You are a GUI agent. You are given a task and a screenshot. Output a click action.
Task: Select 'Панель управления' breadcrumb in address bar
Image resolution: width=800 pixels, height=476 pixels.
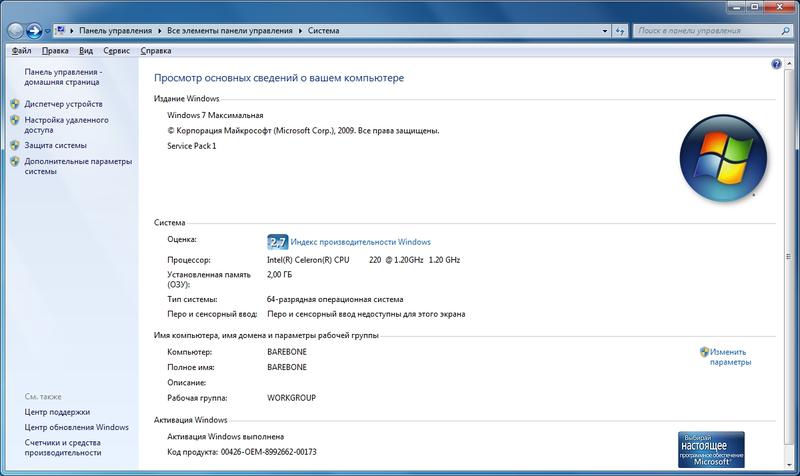pos(115,31)
